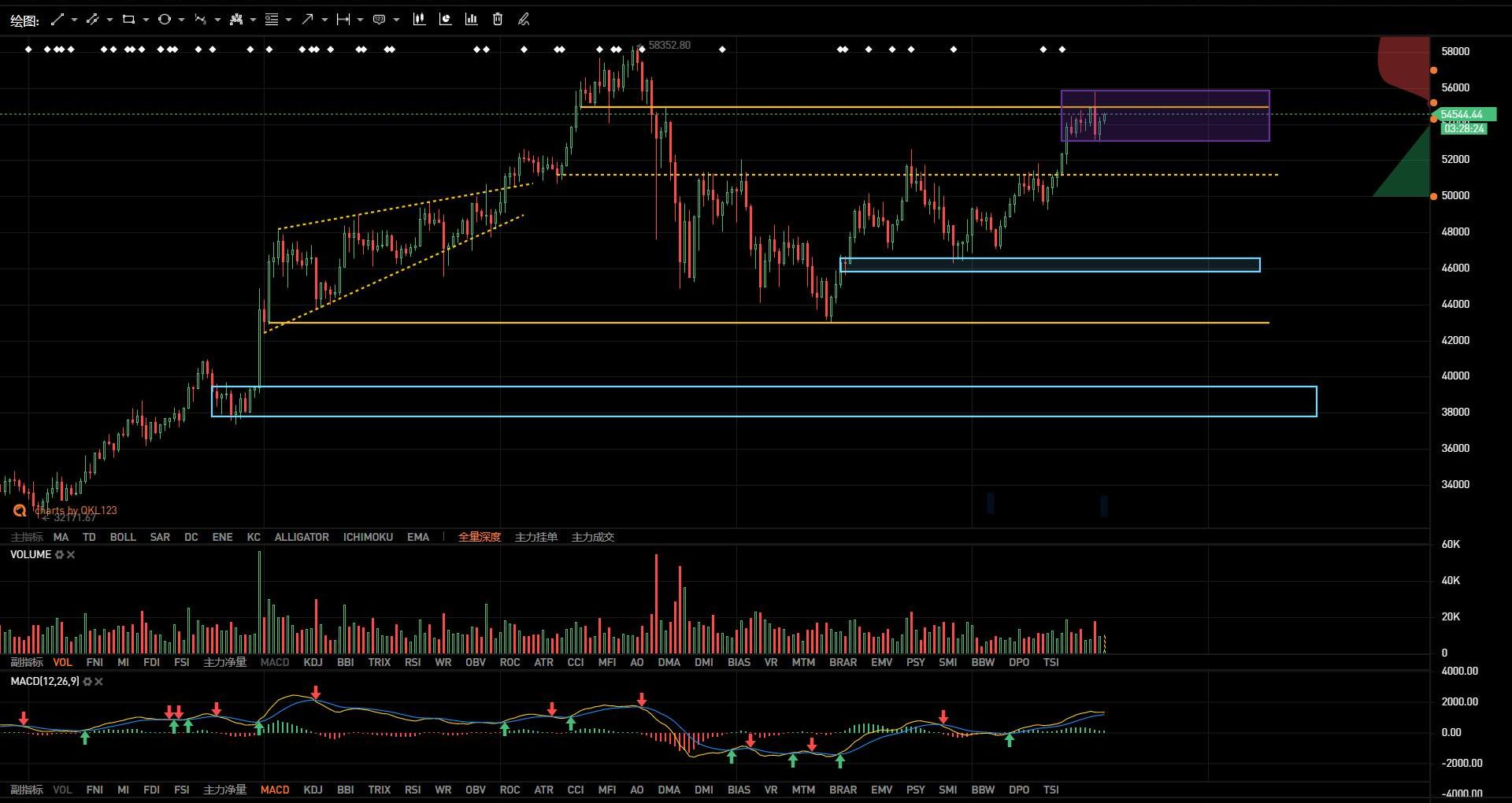Close the MACD(12,26,9) indicator panel

98,682
